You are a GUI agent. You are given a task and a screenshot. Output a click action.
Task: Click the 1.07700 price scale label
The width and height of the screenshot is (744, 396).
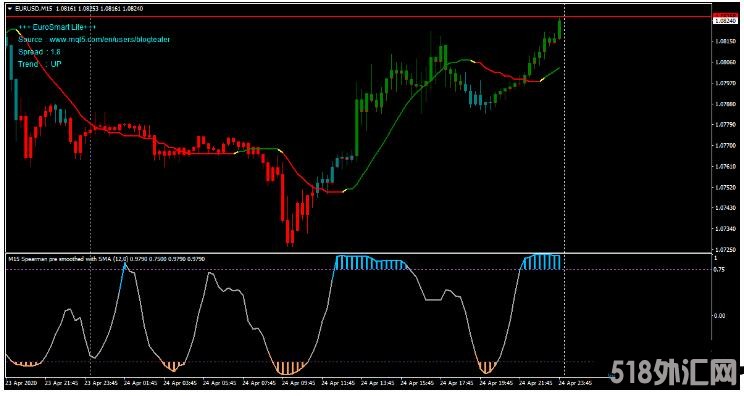coord(725,146)
